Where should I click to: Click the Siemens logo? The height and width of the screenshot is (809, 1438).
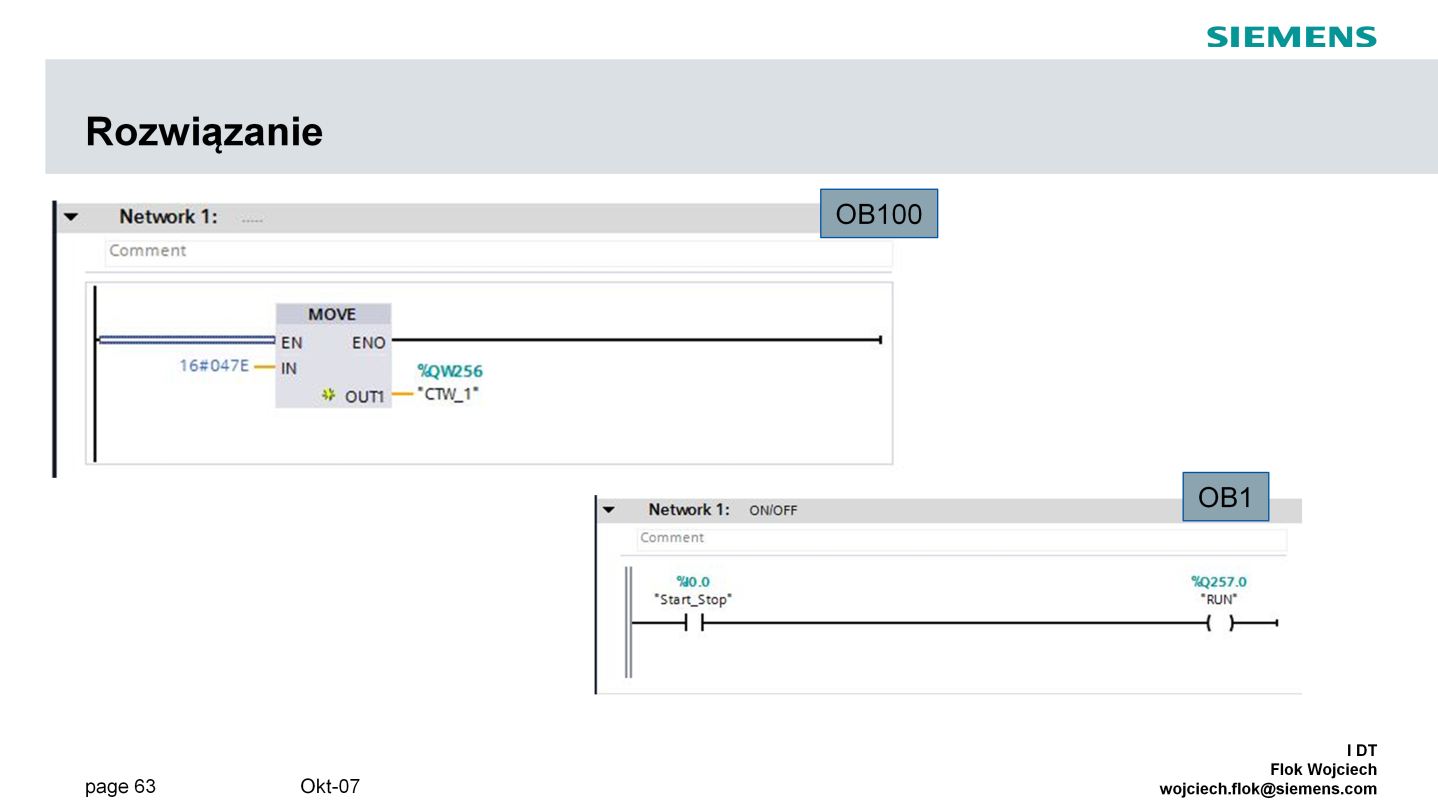1291,38
